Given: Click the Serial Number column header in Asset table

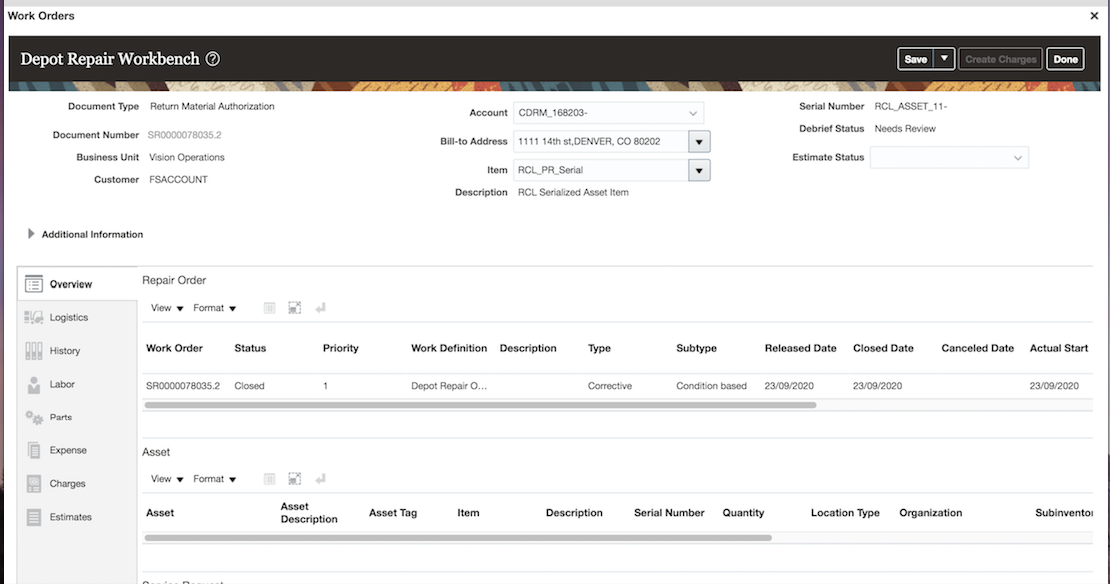Looking at the screenshot, I should [669, 513].
